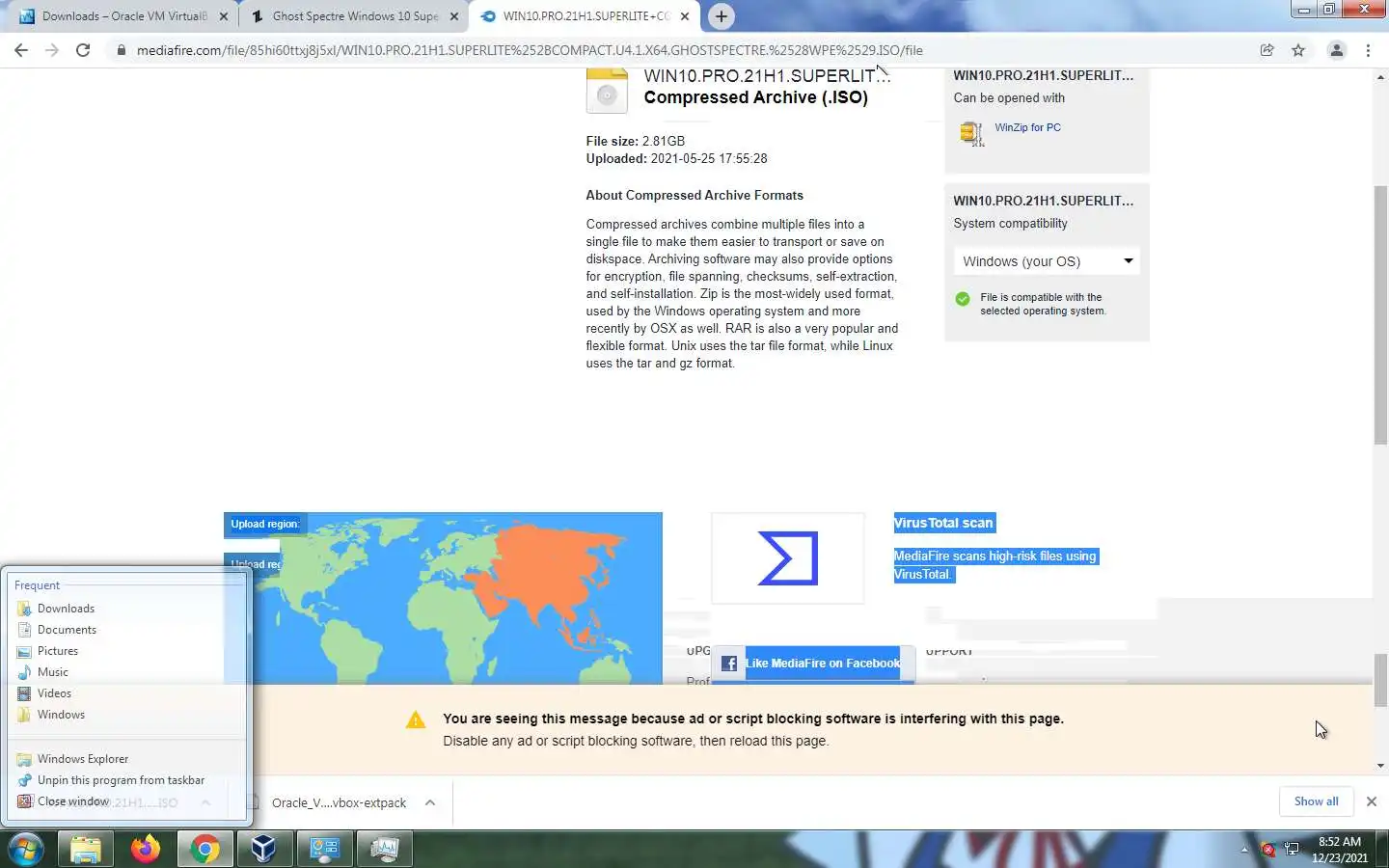This screenshot has width=1389, height=868.
Task: Click the scrollbar down arrow
Action: click(x=1380, y=766)
